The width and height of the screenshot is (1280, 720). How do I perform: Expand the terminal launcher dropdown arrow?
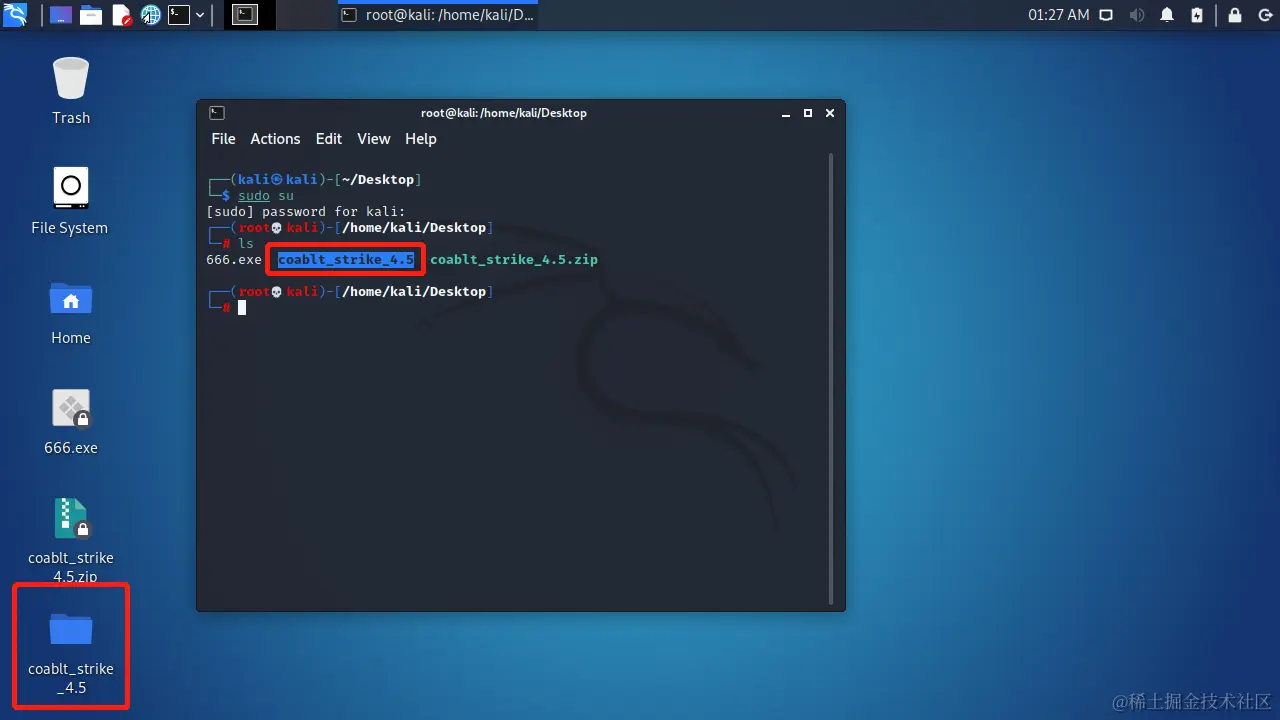(201, 15)
